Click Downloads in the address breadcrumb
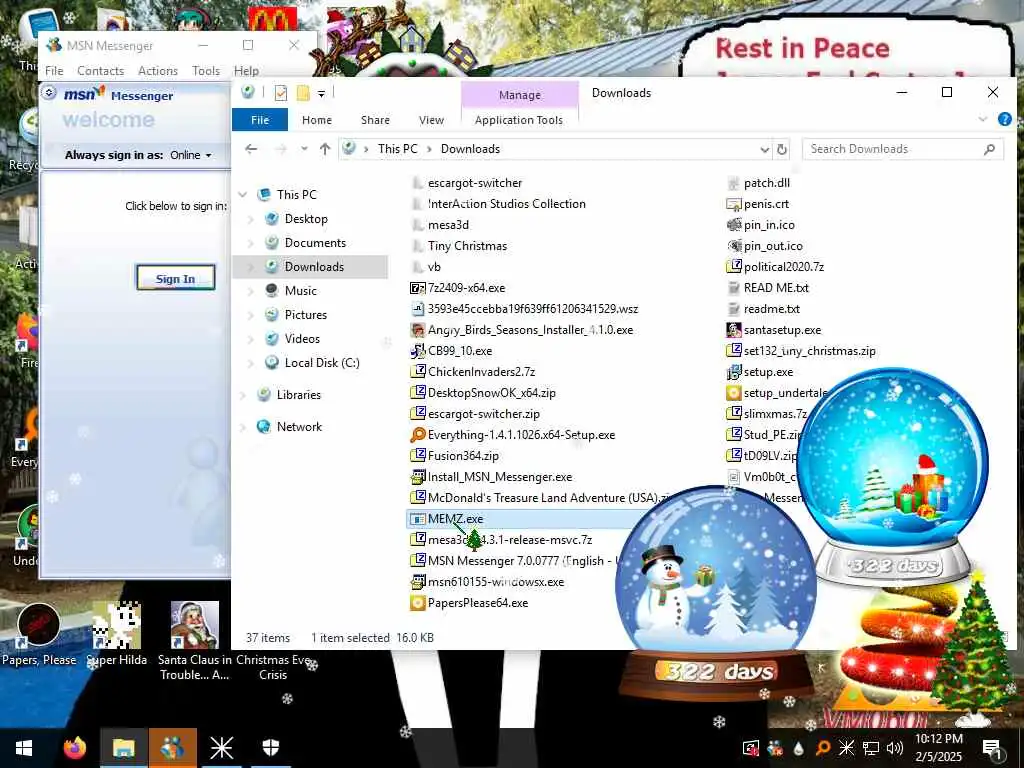Screen dimensions: 1024x768 [x=470, y=149]
